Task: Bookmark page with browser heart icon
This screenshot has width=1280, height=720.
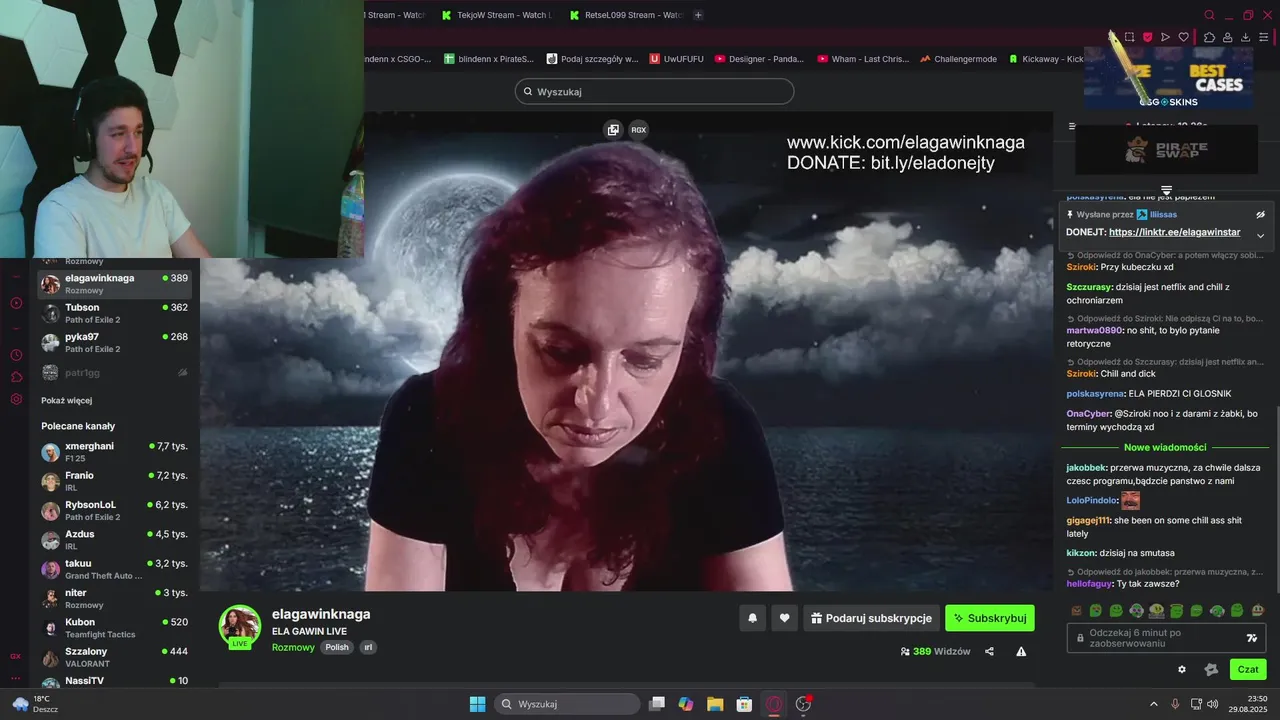Action: click(x=1183, y=37)
